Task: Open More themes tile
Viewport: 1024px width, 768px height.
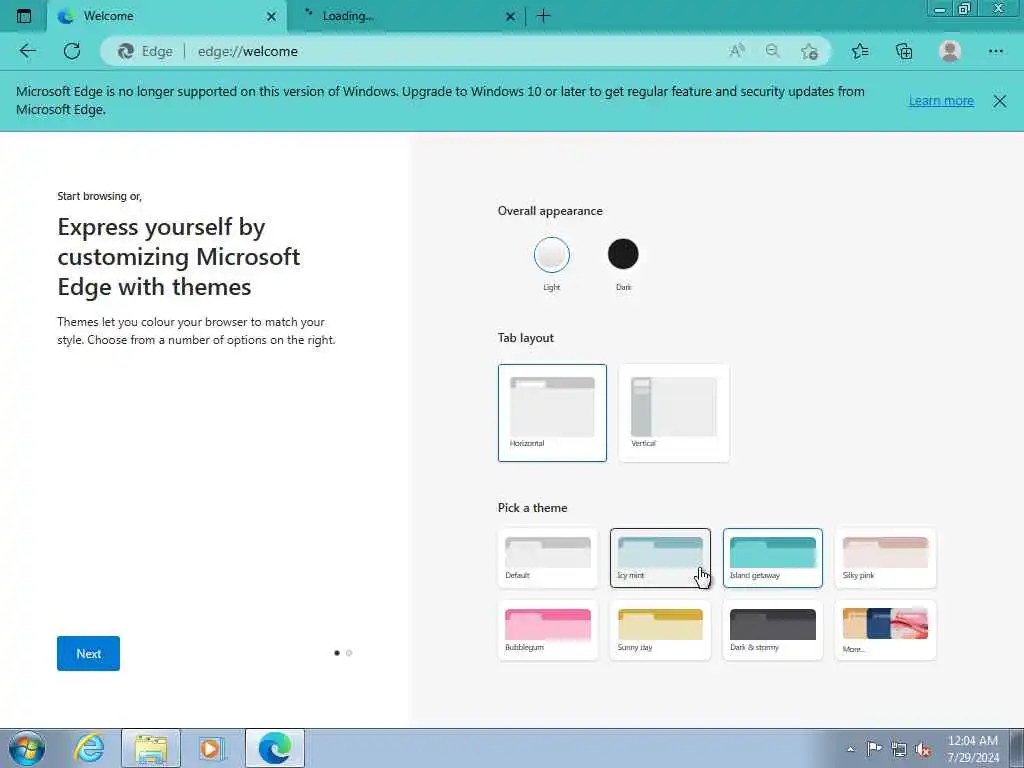Action: (x=885, y=630)
